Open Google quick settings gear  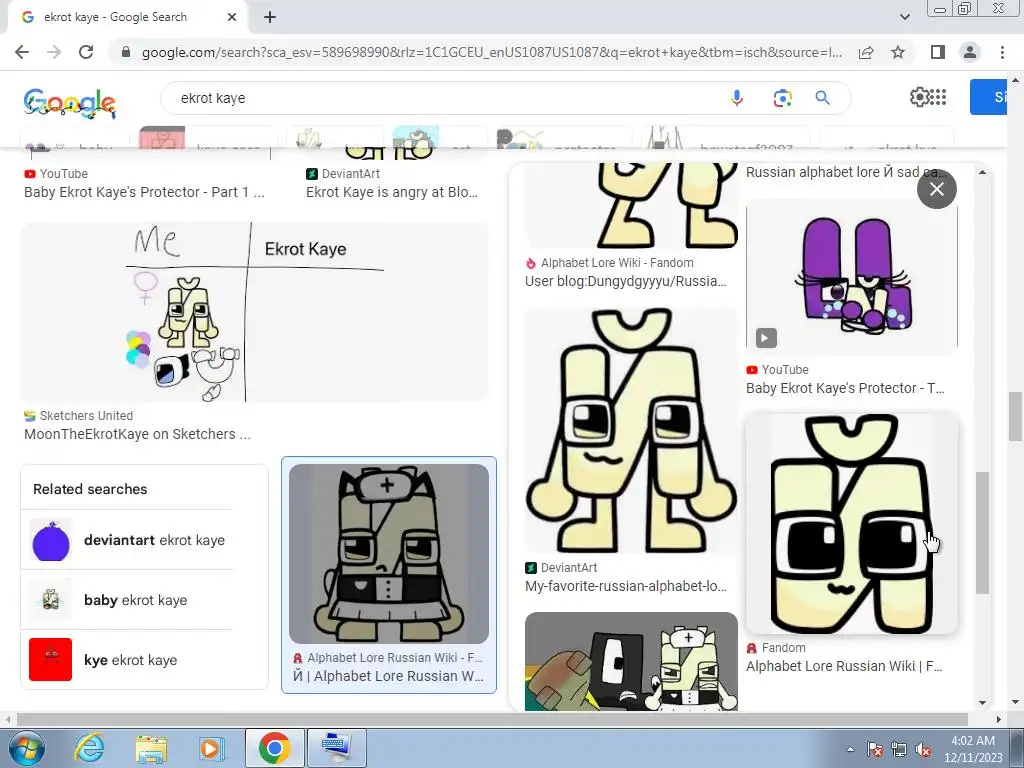coord(920,97)
